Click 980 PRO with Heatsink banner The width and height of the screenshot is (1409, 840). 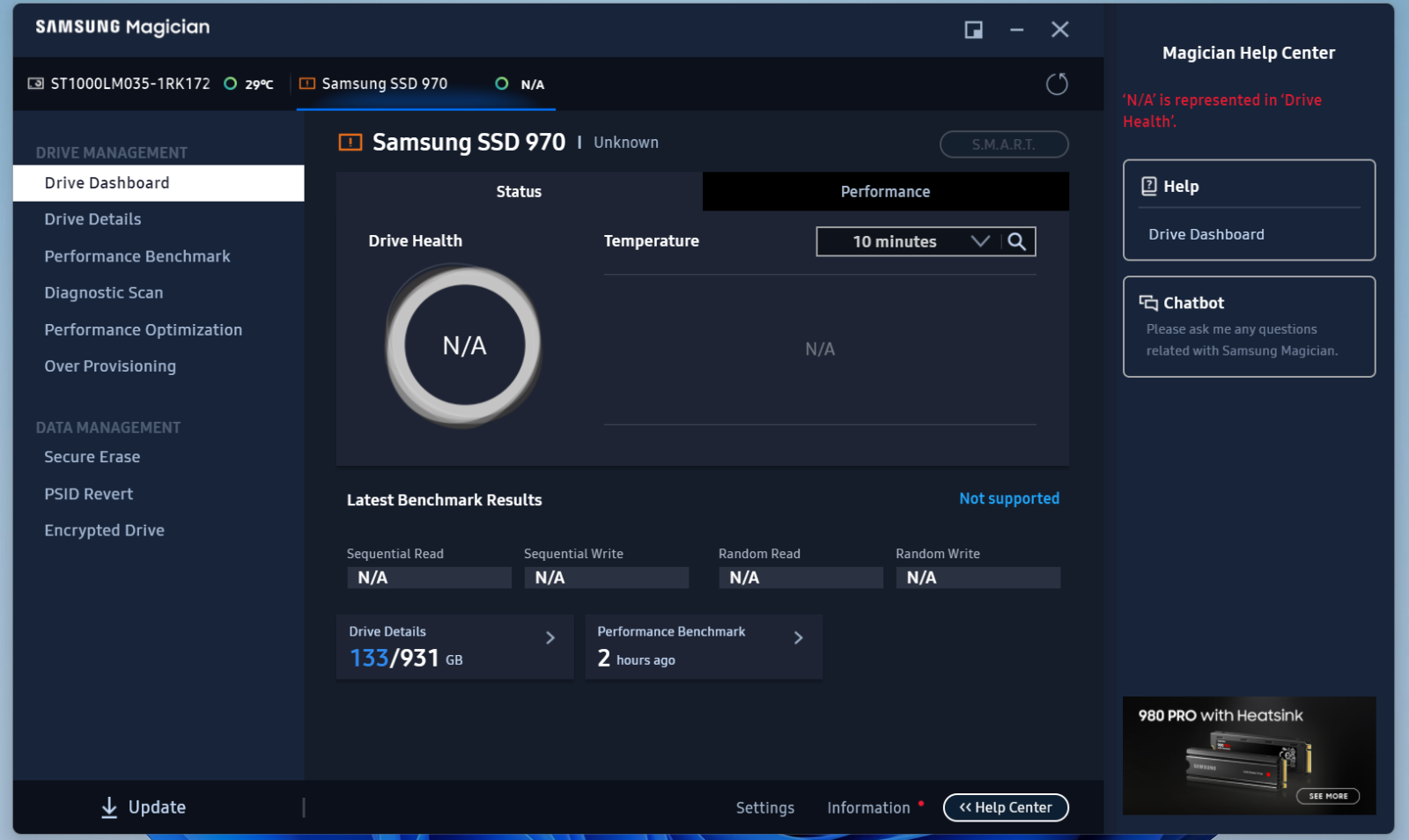pyautogui.click(x=1249, y=755)
